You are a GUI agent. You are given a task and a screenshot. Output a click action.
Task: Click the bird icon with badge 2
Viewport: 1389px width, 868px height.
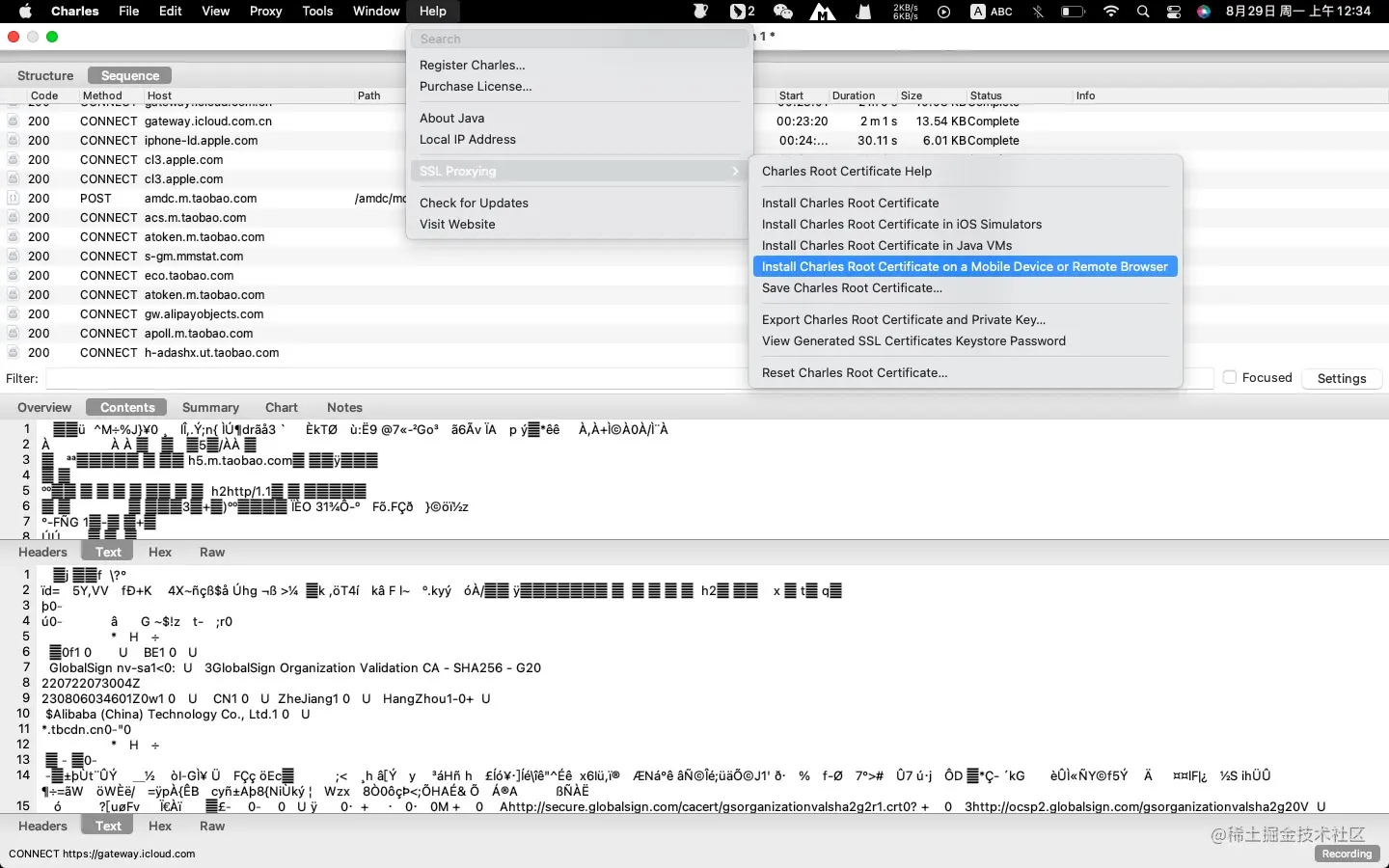click(x=742, y=12)
